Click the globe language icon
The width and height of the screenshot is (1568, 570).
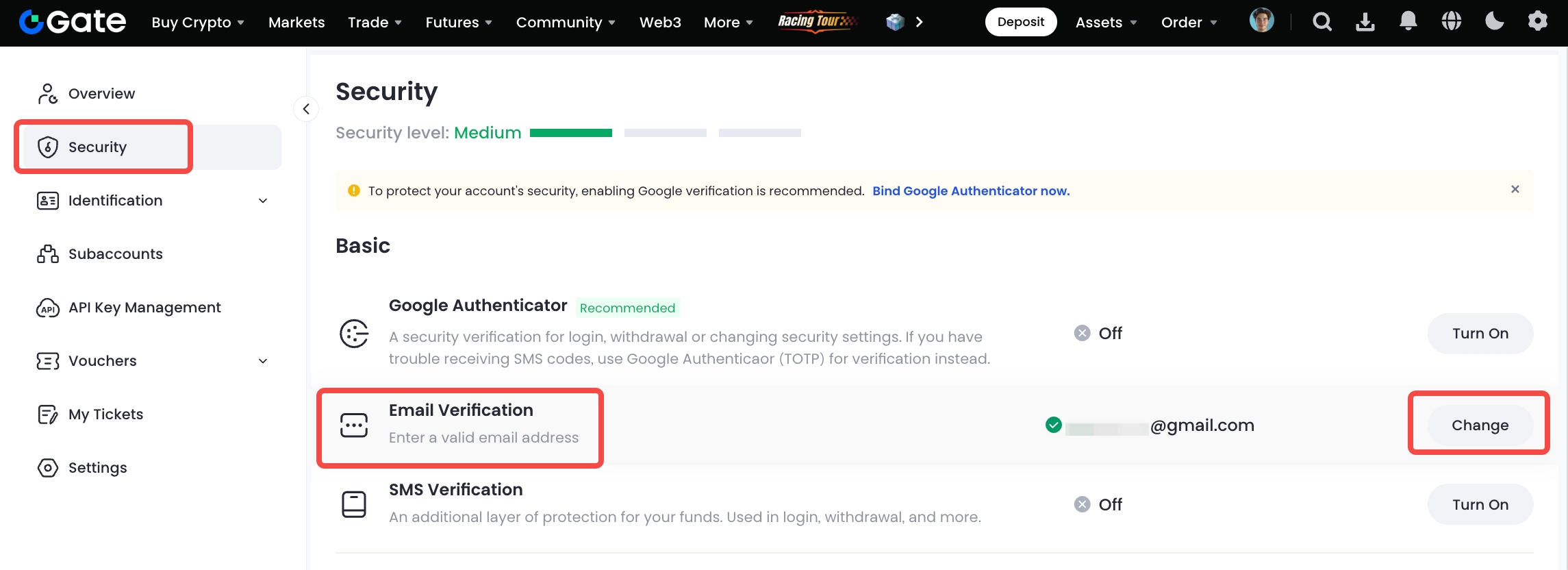[x=1451, y=22]
